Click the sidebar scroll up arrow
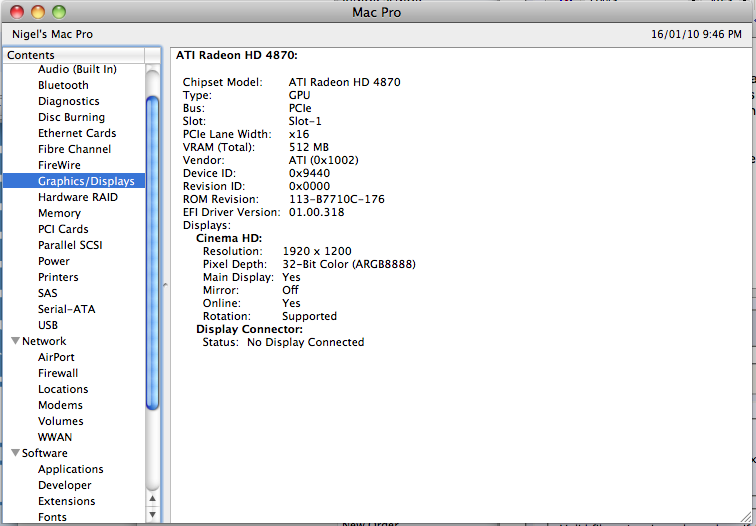Screen dimensions: 756x526 (x=152, y=499)
